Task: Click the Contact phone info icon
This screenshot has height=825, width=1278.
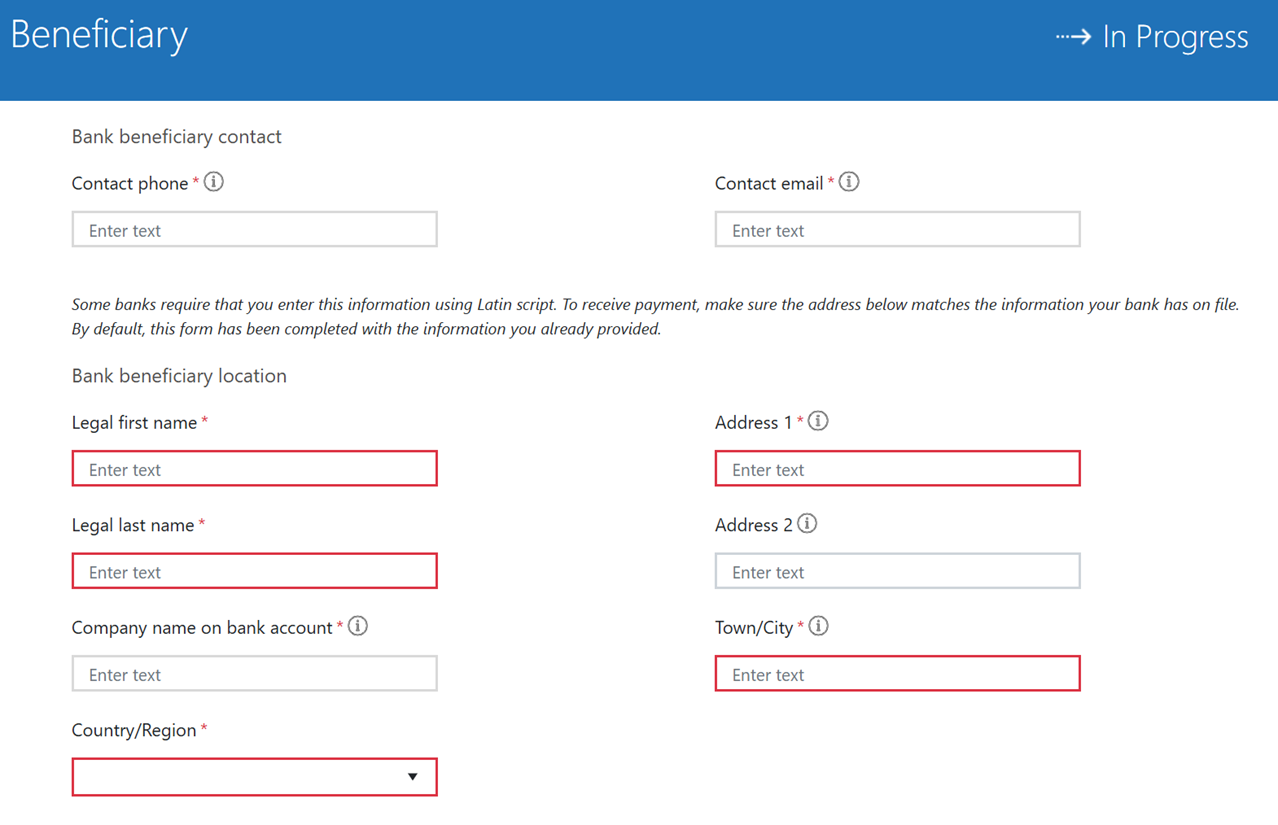Action: point(214,182)
